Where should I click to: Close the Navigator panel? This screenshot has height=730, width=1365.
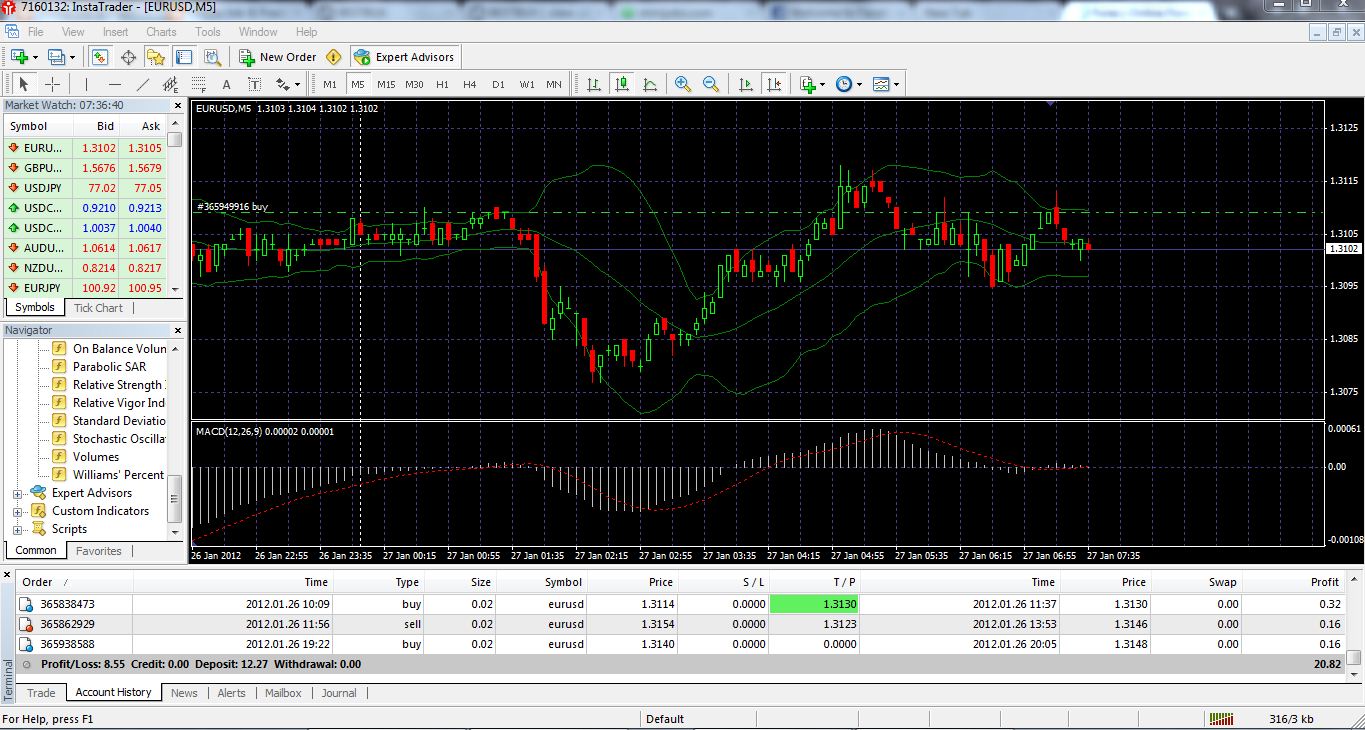[177, 330]
